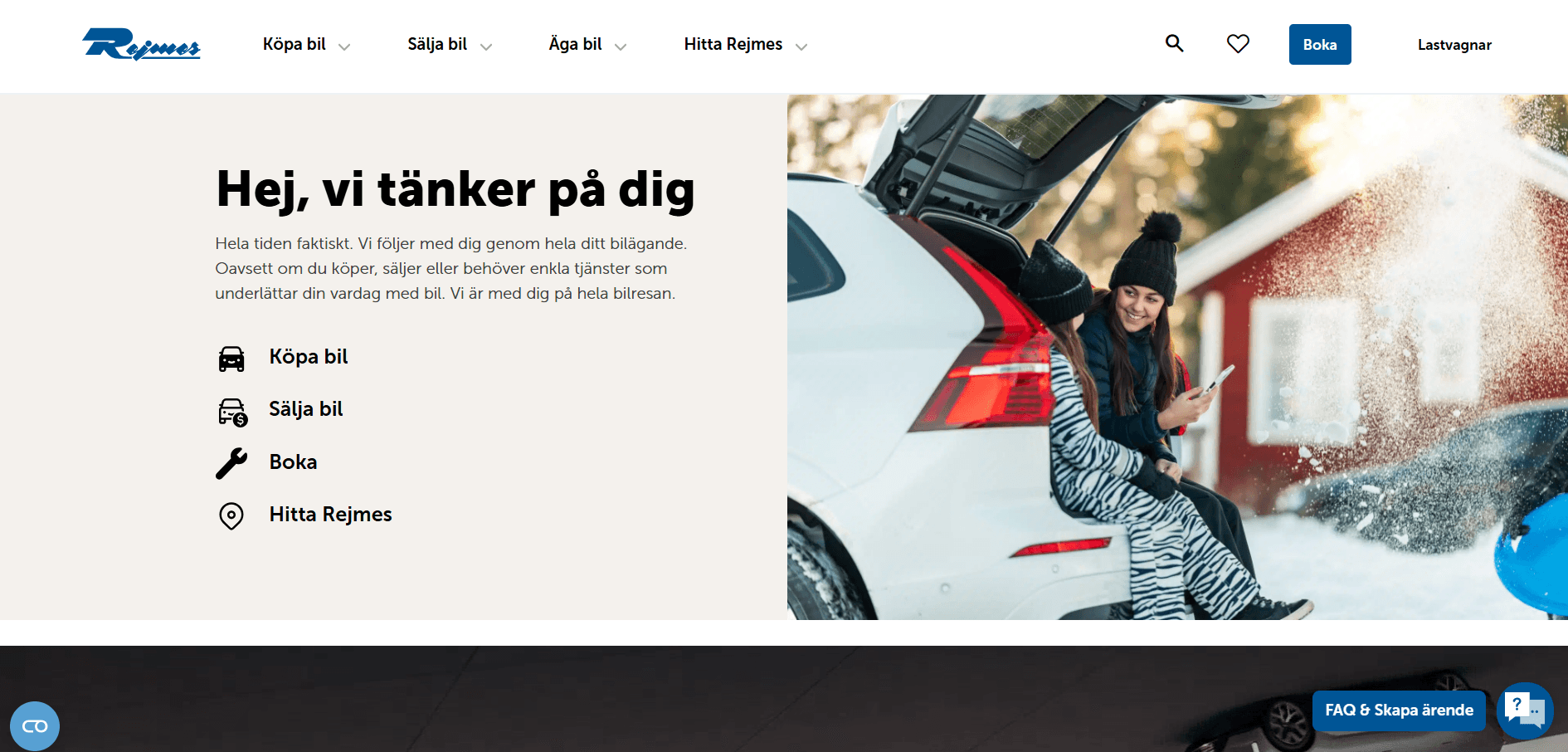Open the Lastvagnar link
1568x752 pixels.
(x=1454, y=45)
